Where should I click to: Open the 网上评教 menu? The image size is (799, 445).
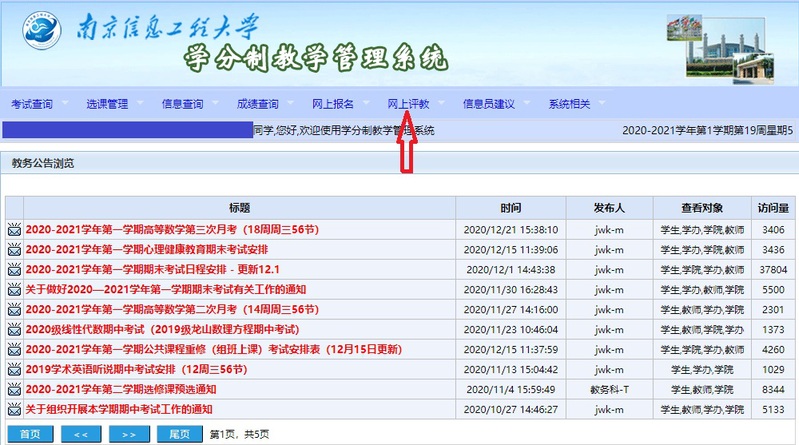(x=408, y=103)
